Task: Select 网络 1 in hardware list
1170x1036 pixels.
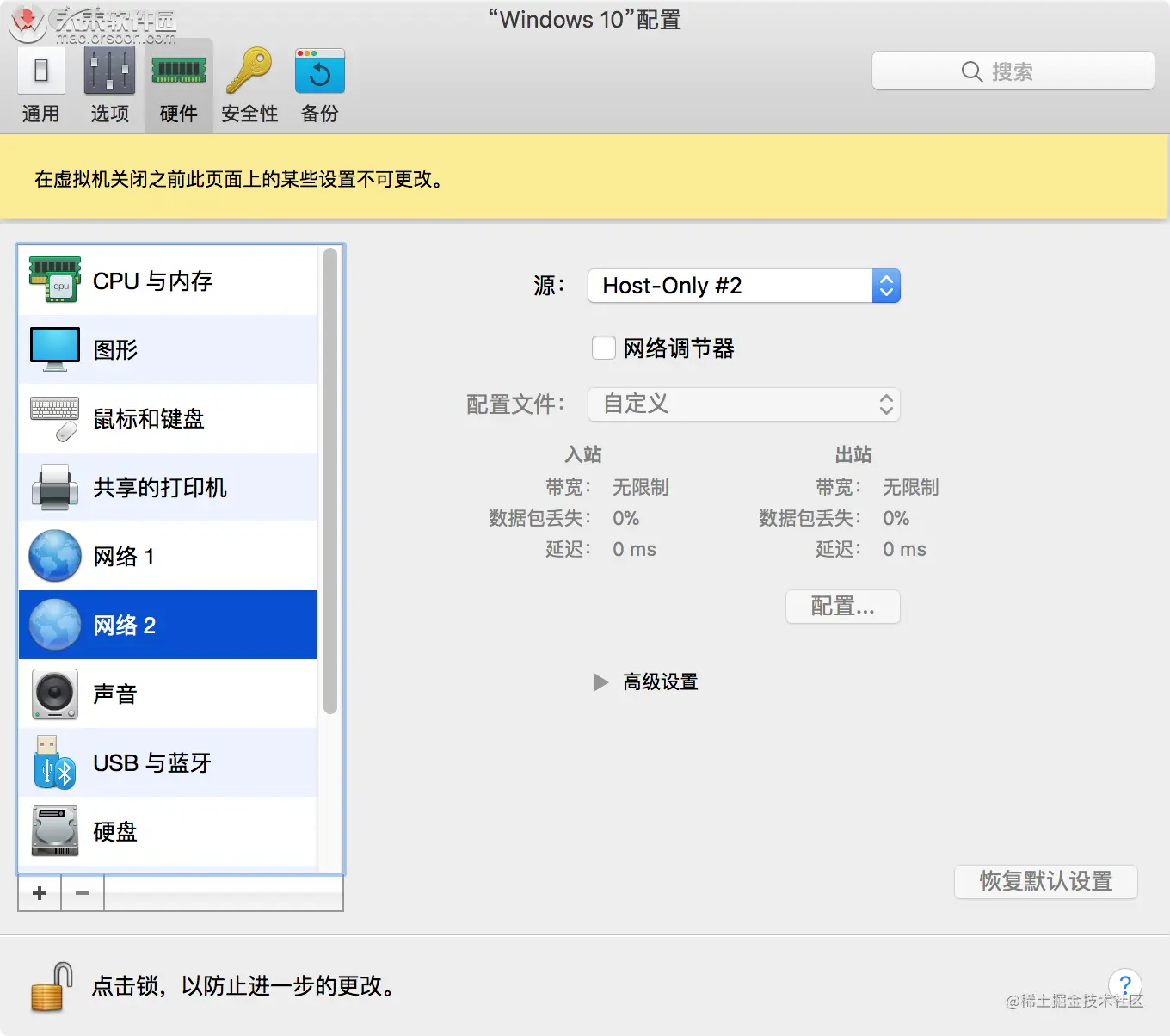Action: tap(168, 556)
